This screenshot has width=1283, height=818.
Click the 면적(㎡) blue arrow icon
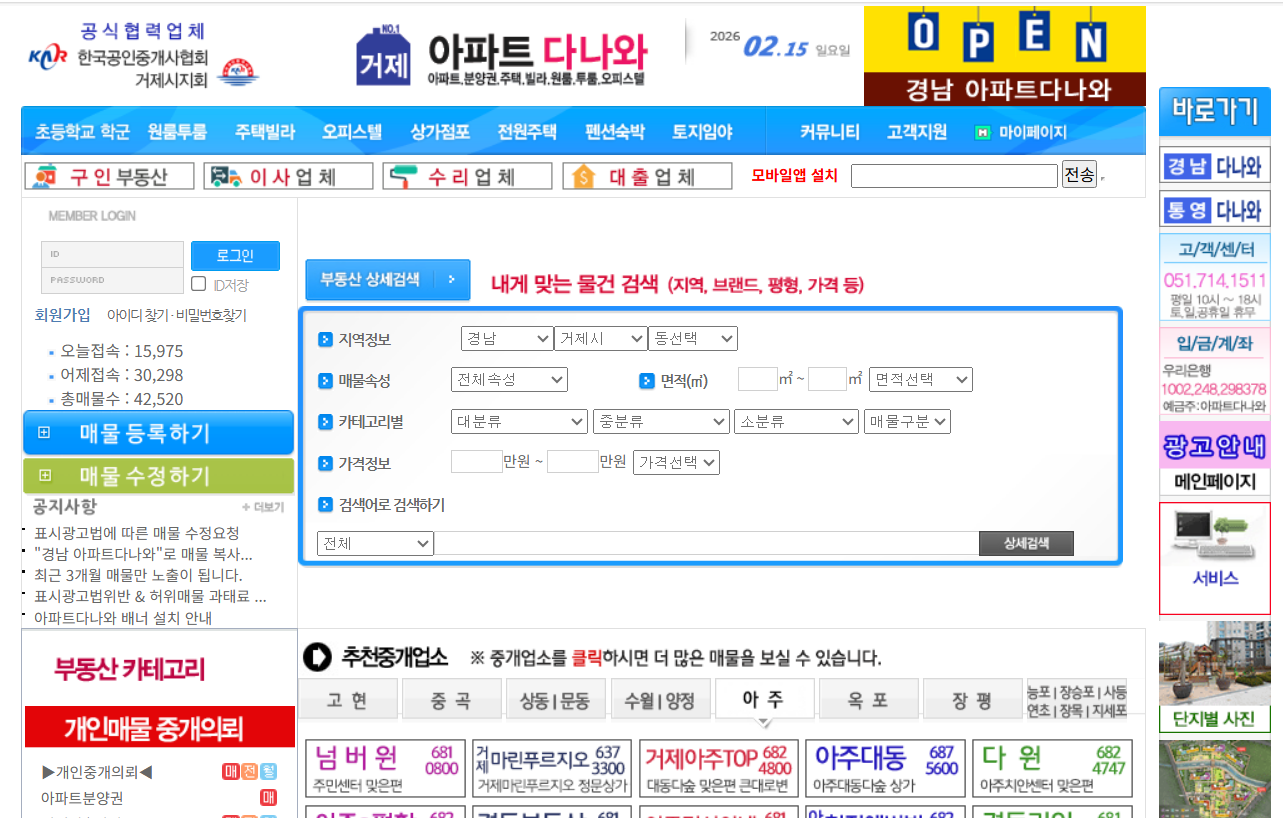[x=646, y=380]
